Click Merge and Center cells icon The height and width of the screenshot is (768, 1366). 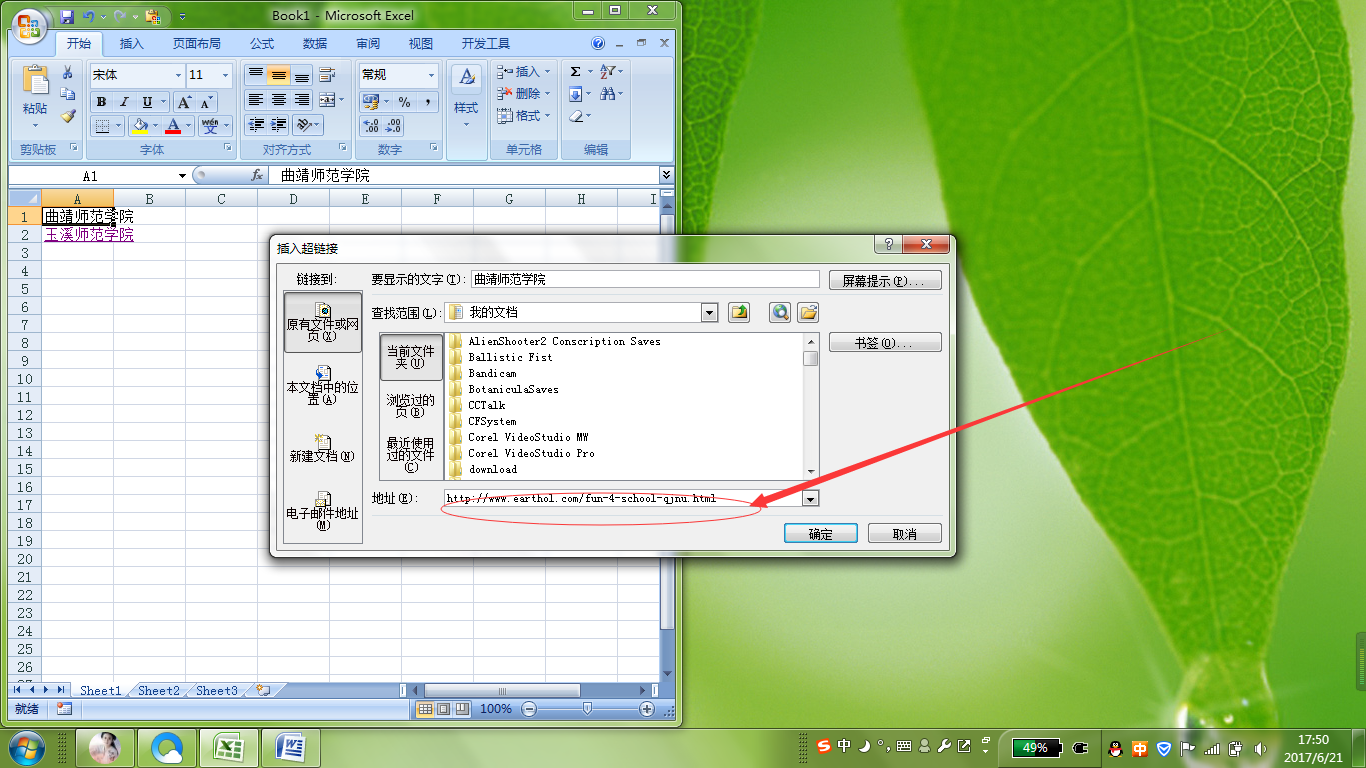click(x=326, y=100)
